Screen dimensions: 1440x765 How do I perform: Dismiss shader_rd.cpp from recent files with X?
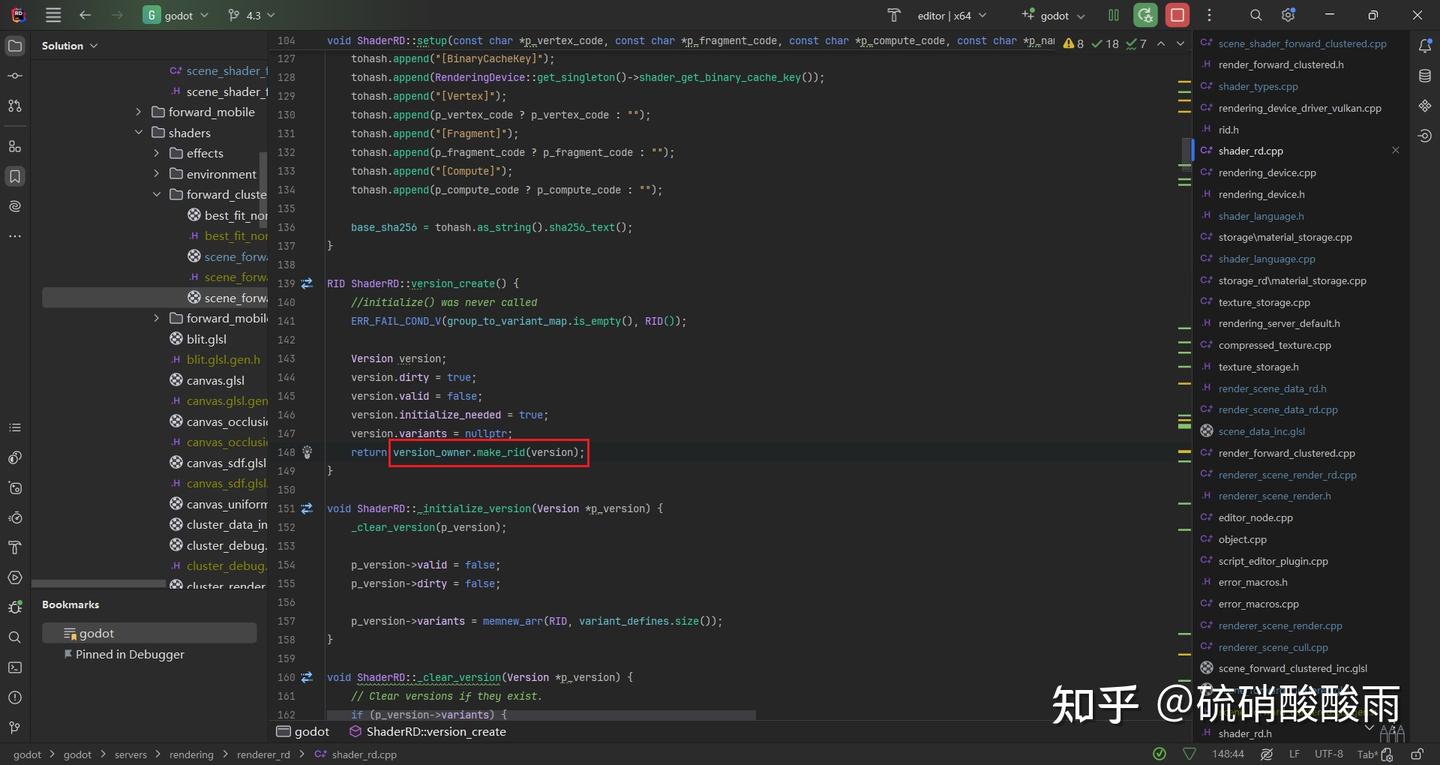(x=1395, y=150)
